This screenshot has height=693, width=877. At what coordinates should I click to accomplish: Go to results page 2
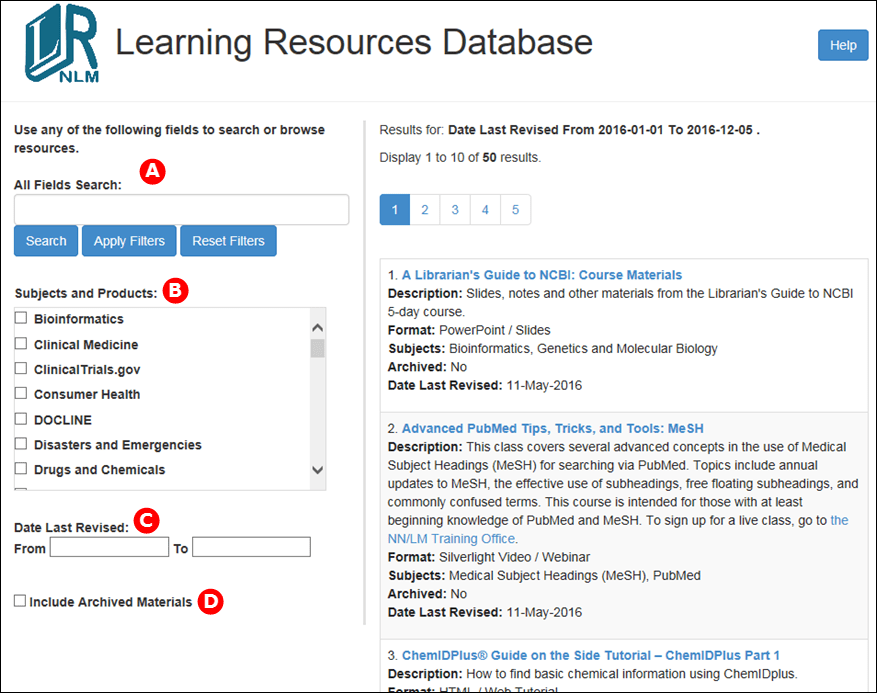[x=424, y=210]
